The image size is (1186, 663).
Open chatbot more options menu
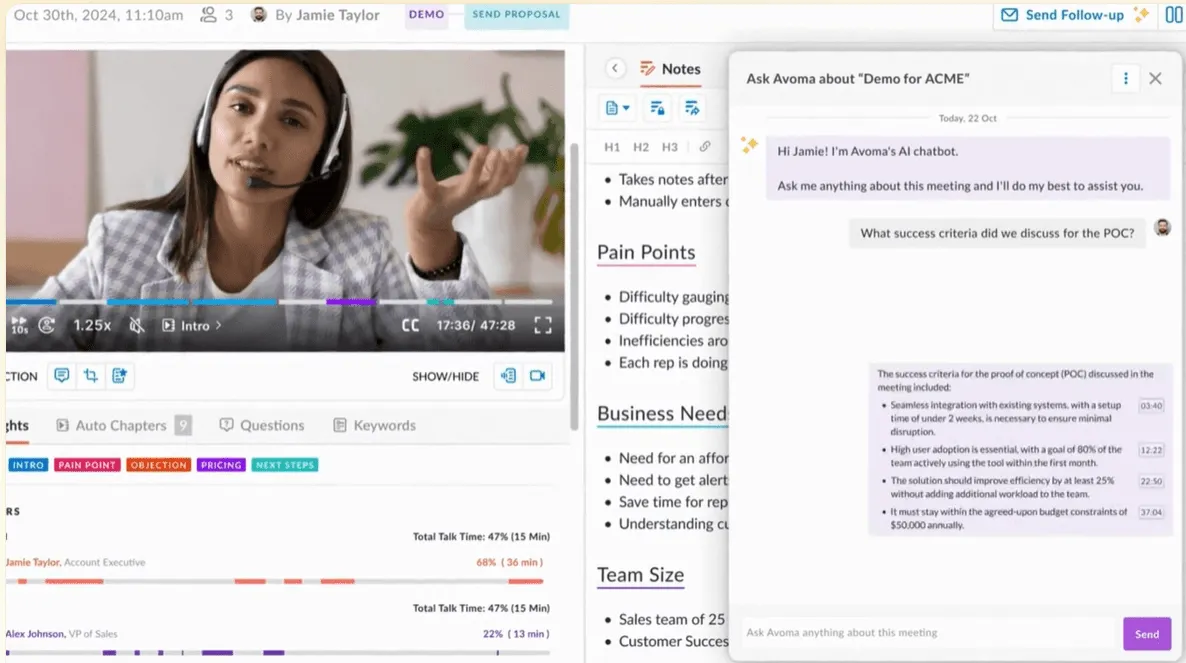tap(1125, 79)
